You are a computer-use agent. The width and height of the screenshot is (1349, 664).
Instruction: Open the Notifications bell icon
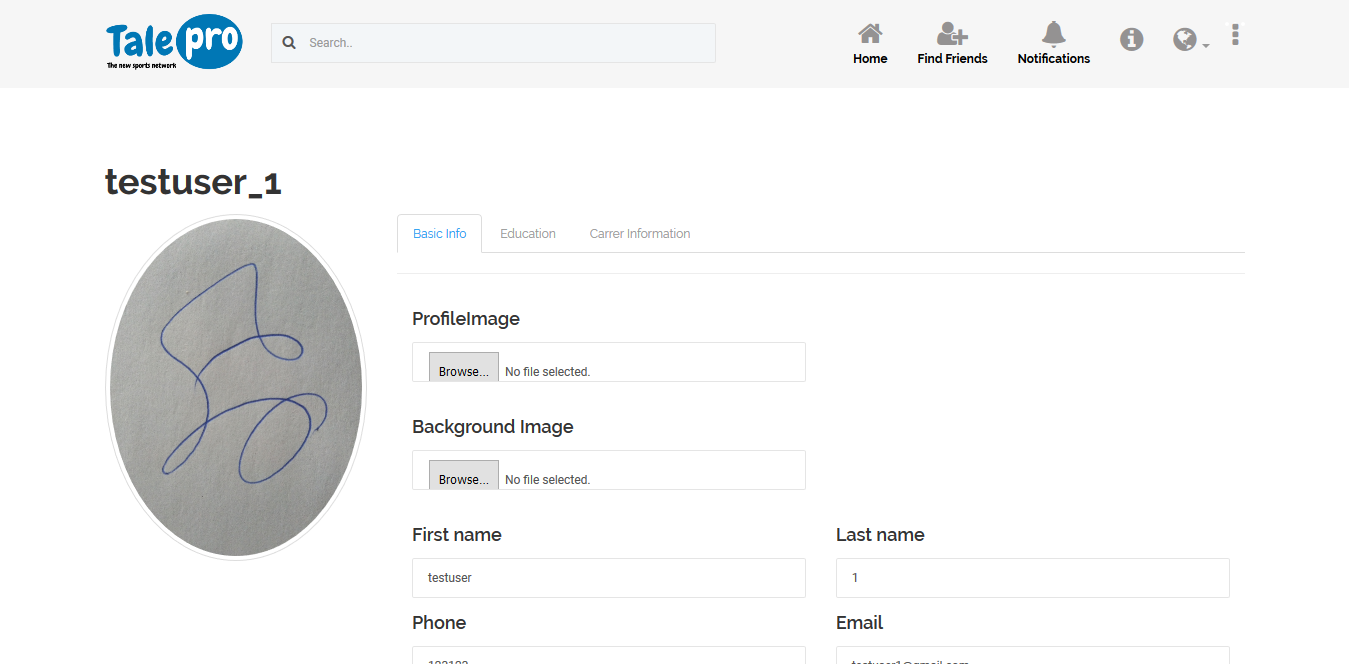[1054, 33]
